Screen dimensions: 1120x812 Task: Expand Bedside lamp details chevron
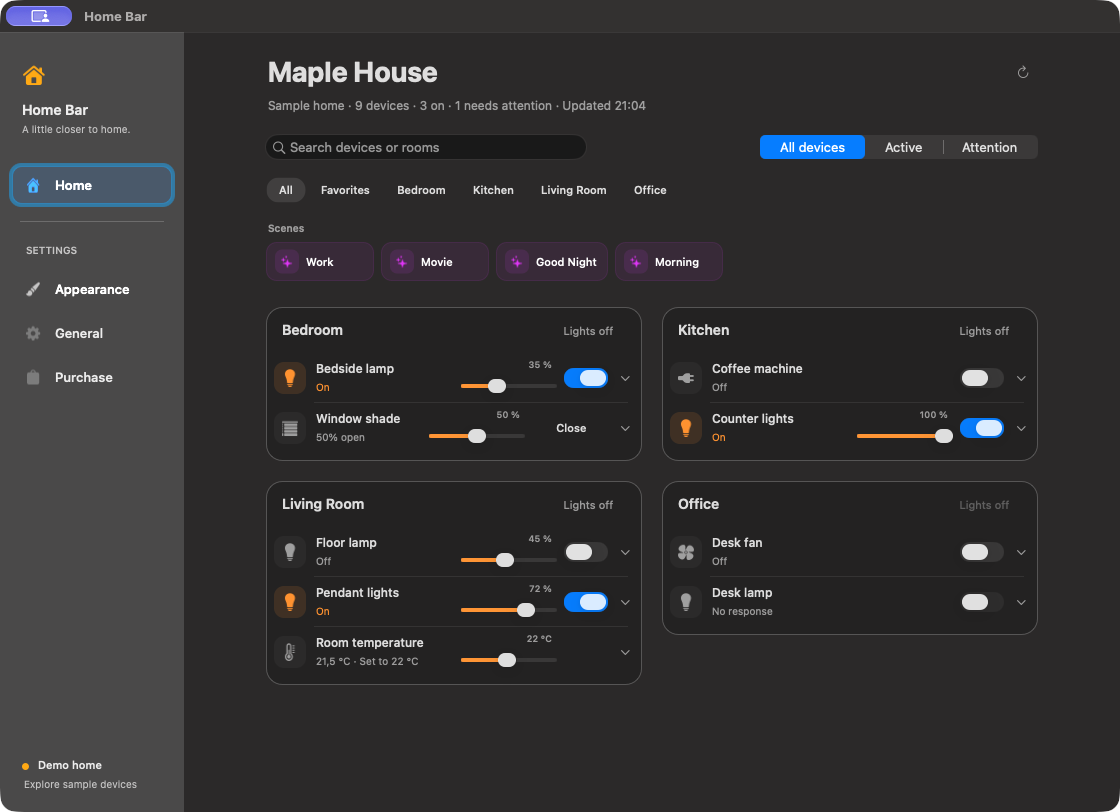(x=625, y=379)
